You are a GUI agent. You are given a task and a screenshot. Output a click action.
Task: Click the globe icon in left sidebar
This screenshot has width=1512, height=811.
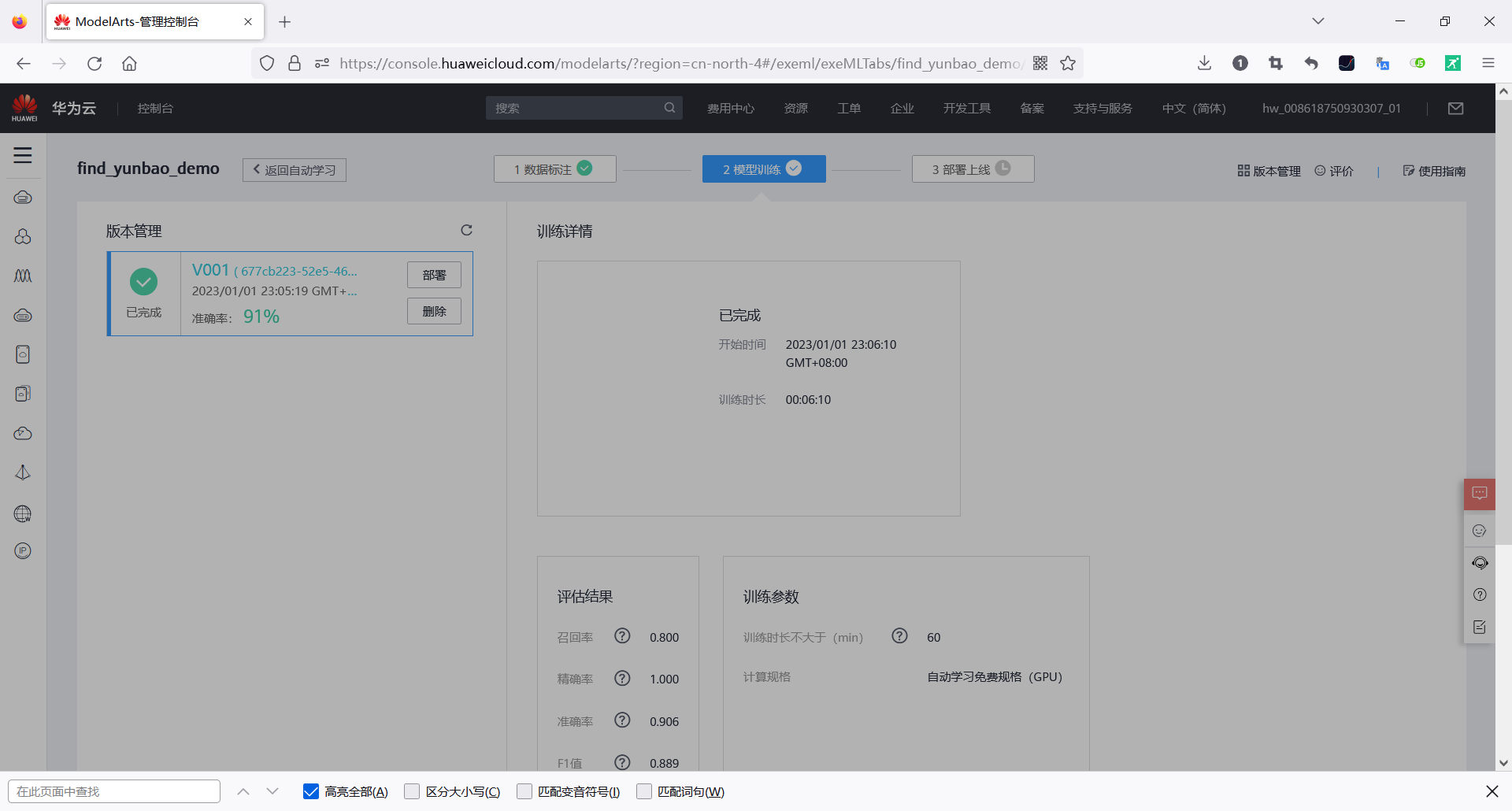[x=23, y=514]
